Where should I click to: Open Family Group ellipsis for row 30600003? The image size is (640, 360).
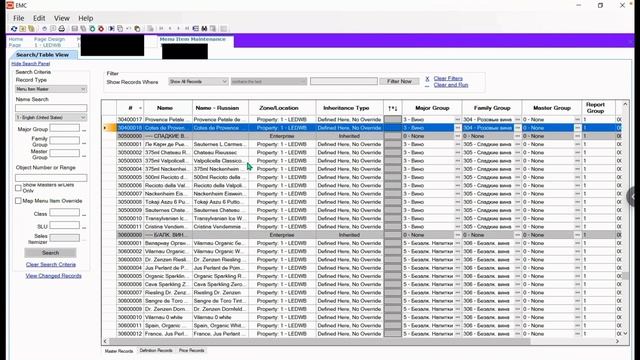[518, 260]
